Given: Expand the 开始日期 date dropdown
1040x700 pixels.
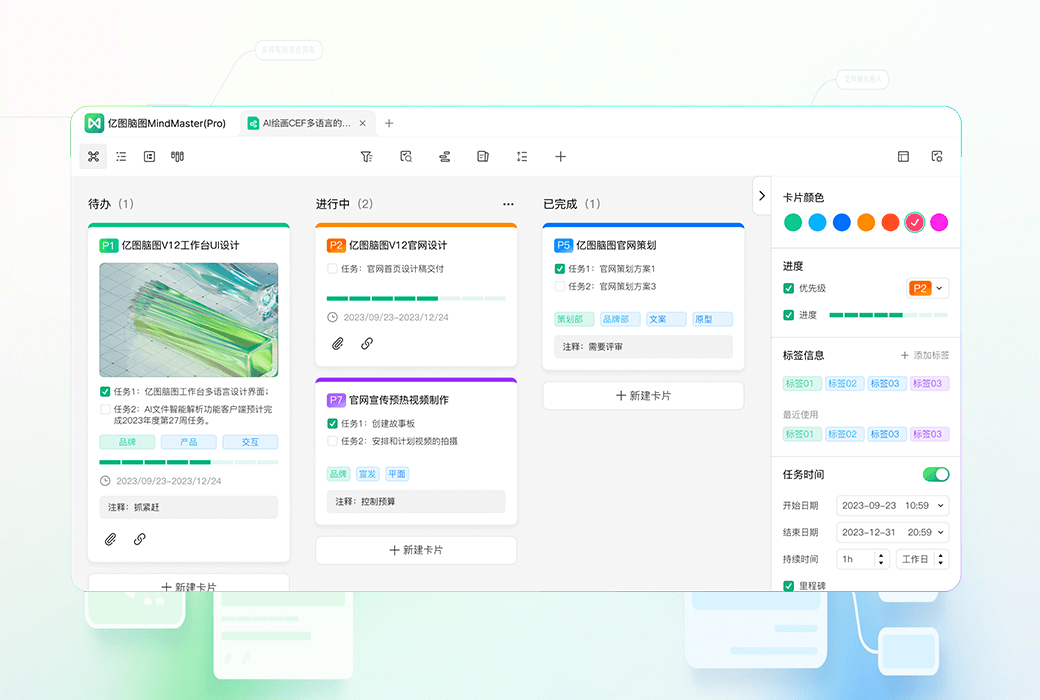Looking at the screenshot, I should point(940,506).
